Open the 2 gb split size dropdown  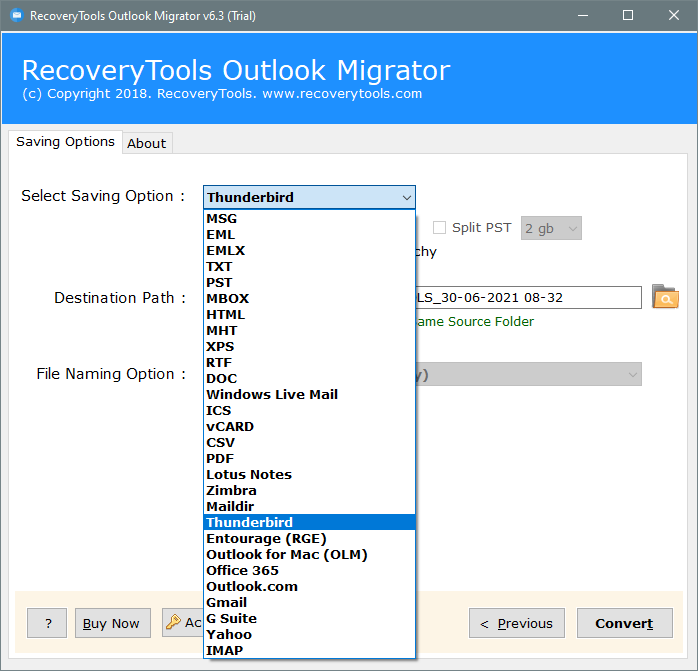[551, 228]
